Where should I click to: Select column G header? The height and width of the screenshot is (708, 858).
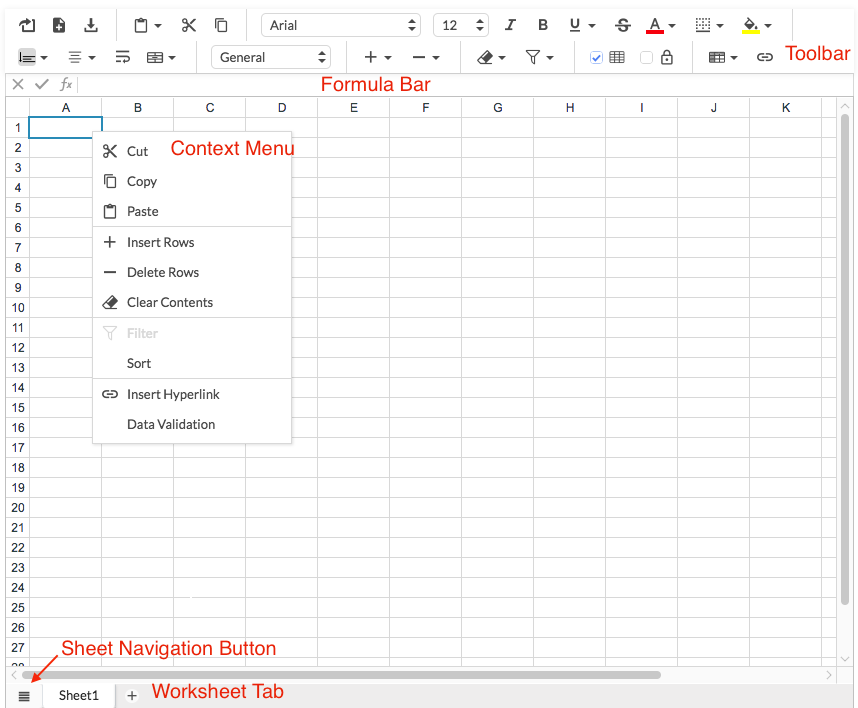497,108
